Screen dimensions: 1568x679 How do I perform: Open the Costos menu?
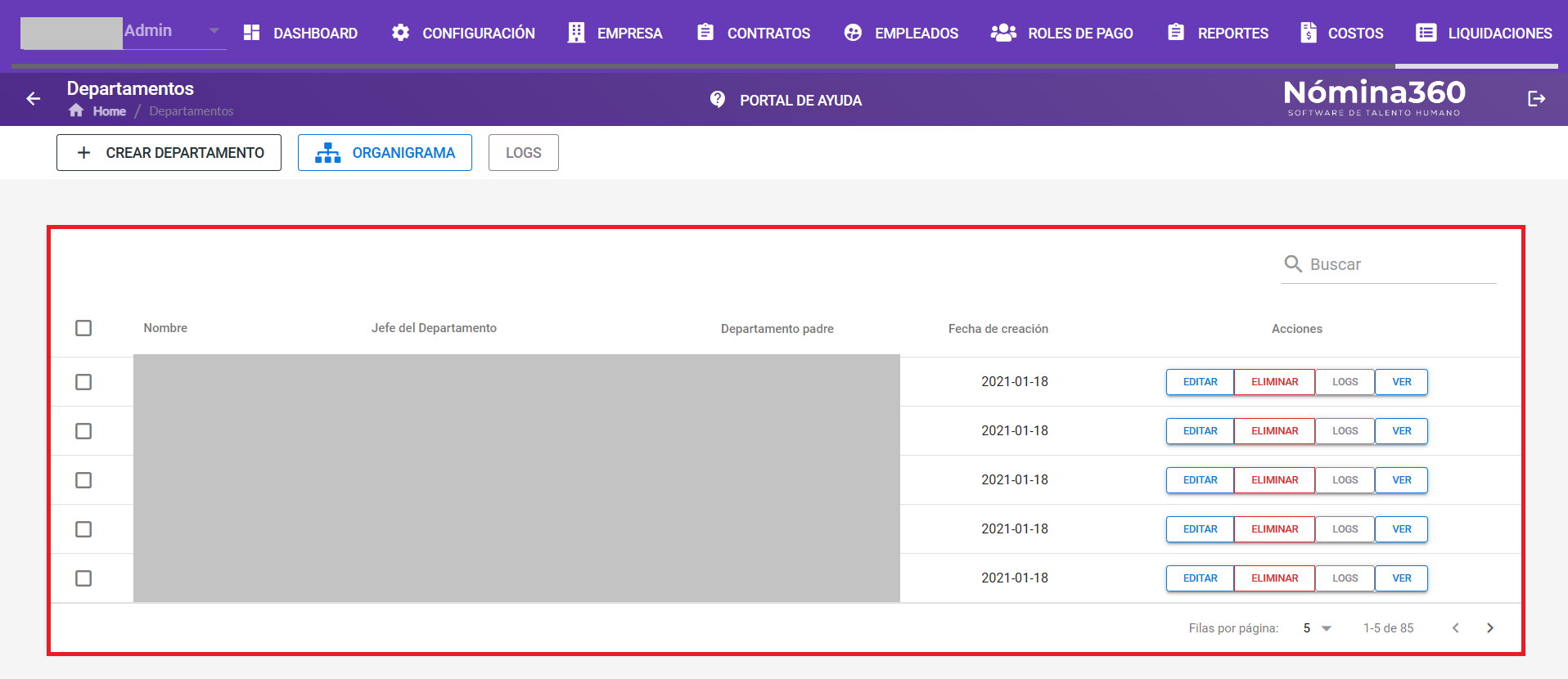click(x=1342, y=33)
